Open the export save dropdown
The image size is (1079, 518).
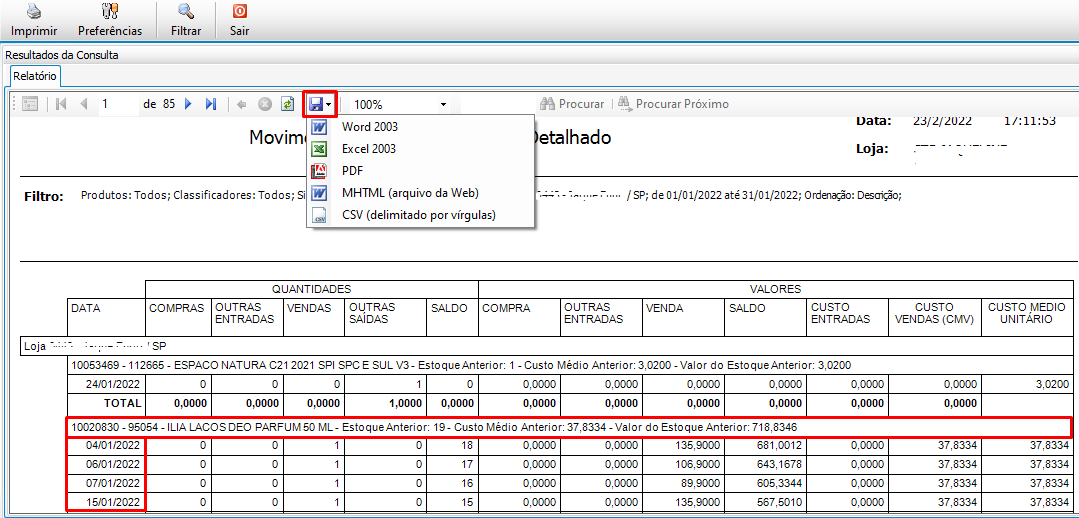tap(320, 105)
